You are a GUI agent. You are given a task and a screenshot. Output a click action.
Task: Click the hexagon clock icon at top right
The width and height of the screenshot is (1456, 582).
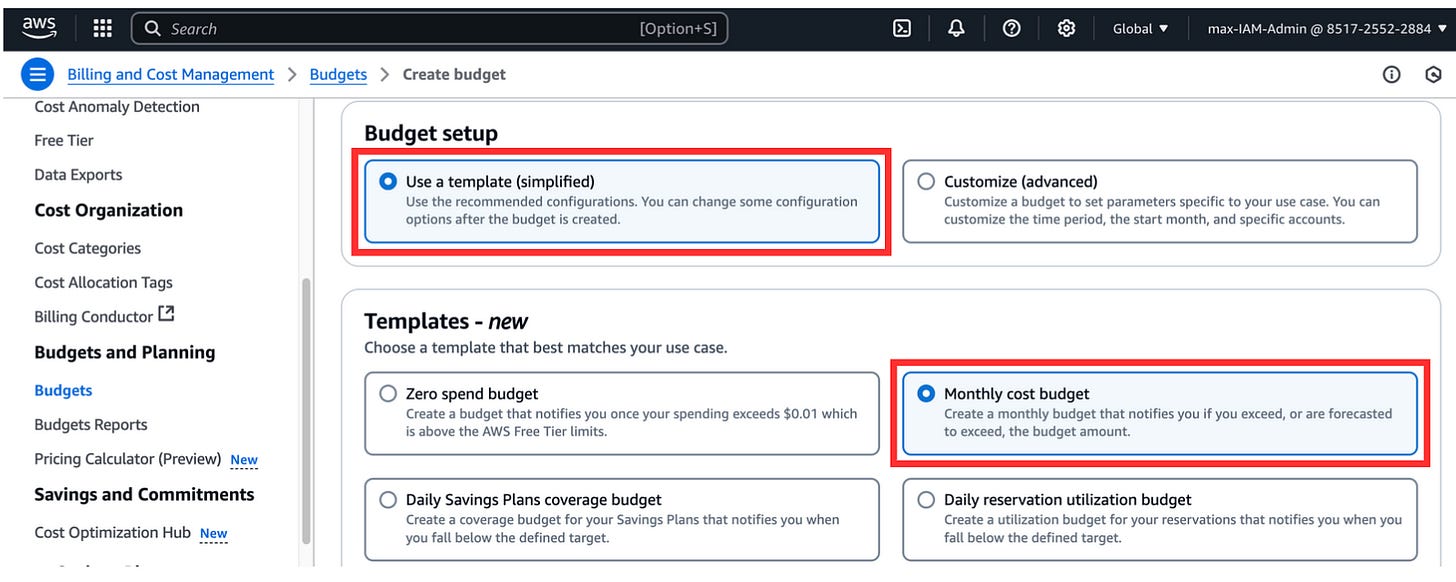[1433, 74]
